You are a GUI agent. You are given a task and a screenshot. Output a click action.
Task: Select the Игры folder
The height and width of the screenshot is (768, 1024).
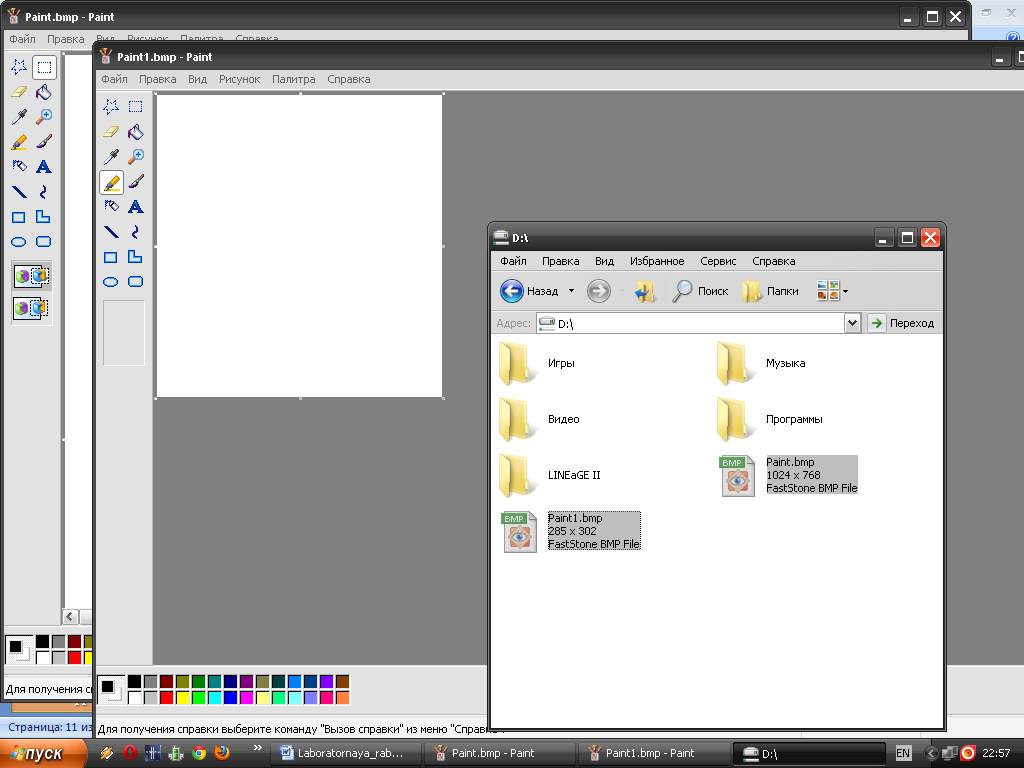click(537, 364)
